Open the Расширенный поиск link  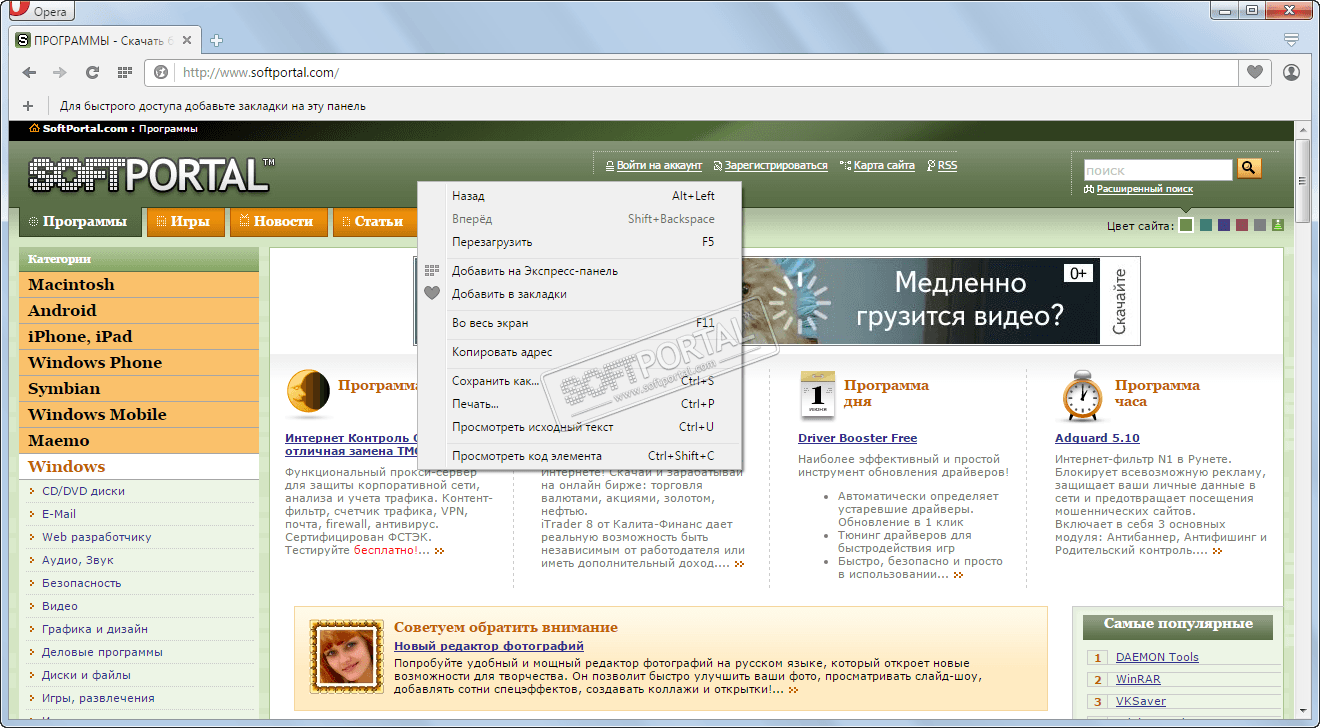coord(1144,189)
